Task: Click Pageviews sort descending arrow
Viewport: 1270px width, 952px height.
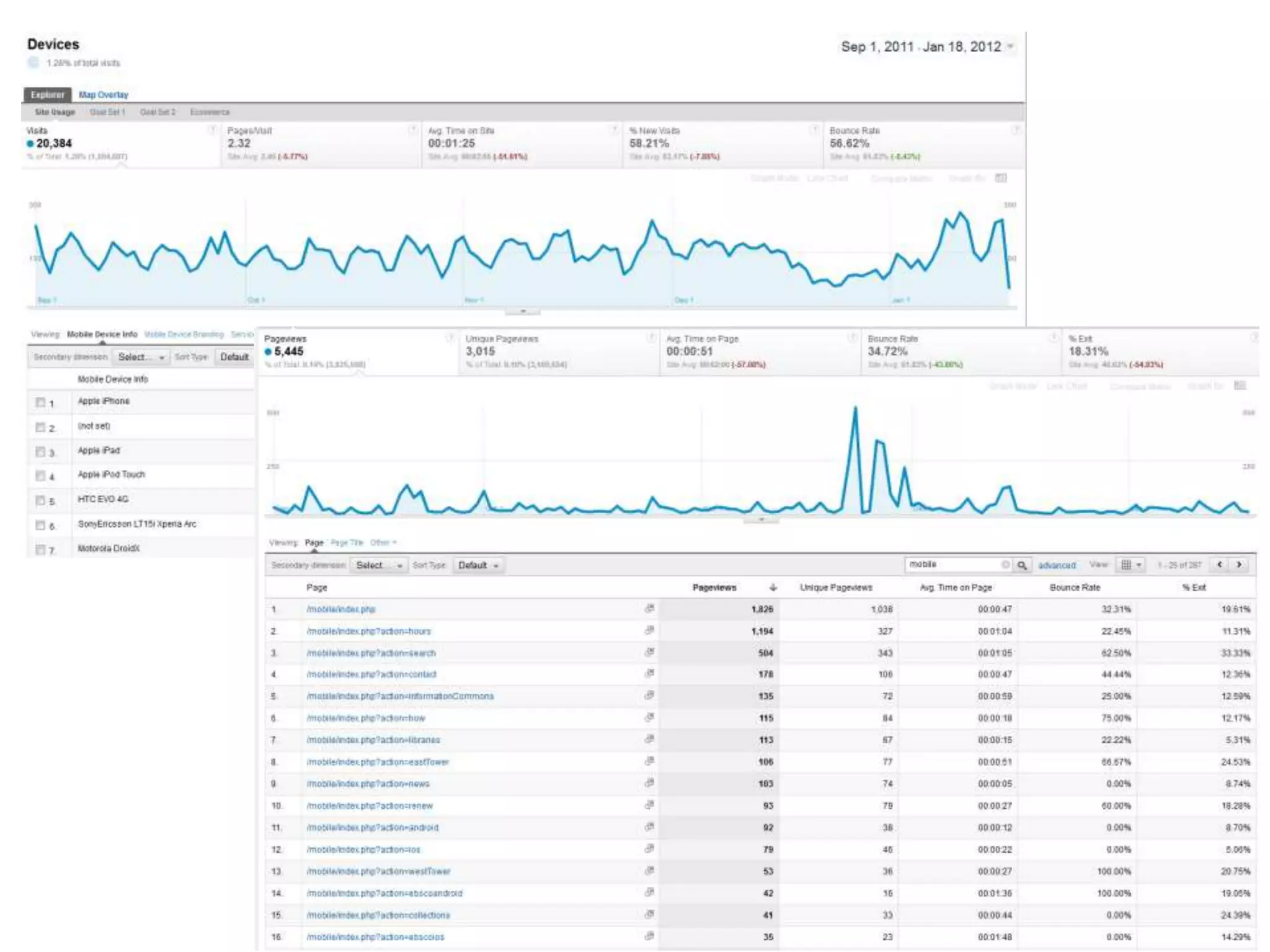Action: click(773, 588)
